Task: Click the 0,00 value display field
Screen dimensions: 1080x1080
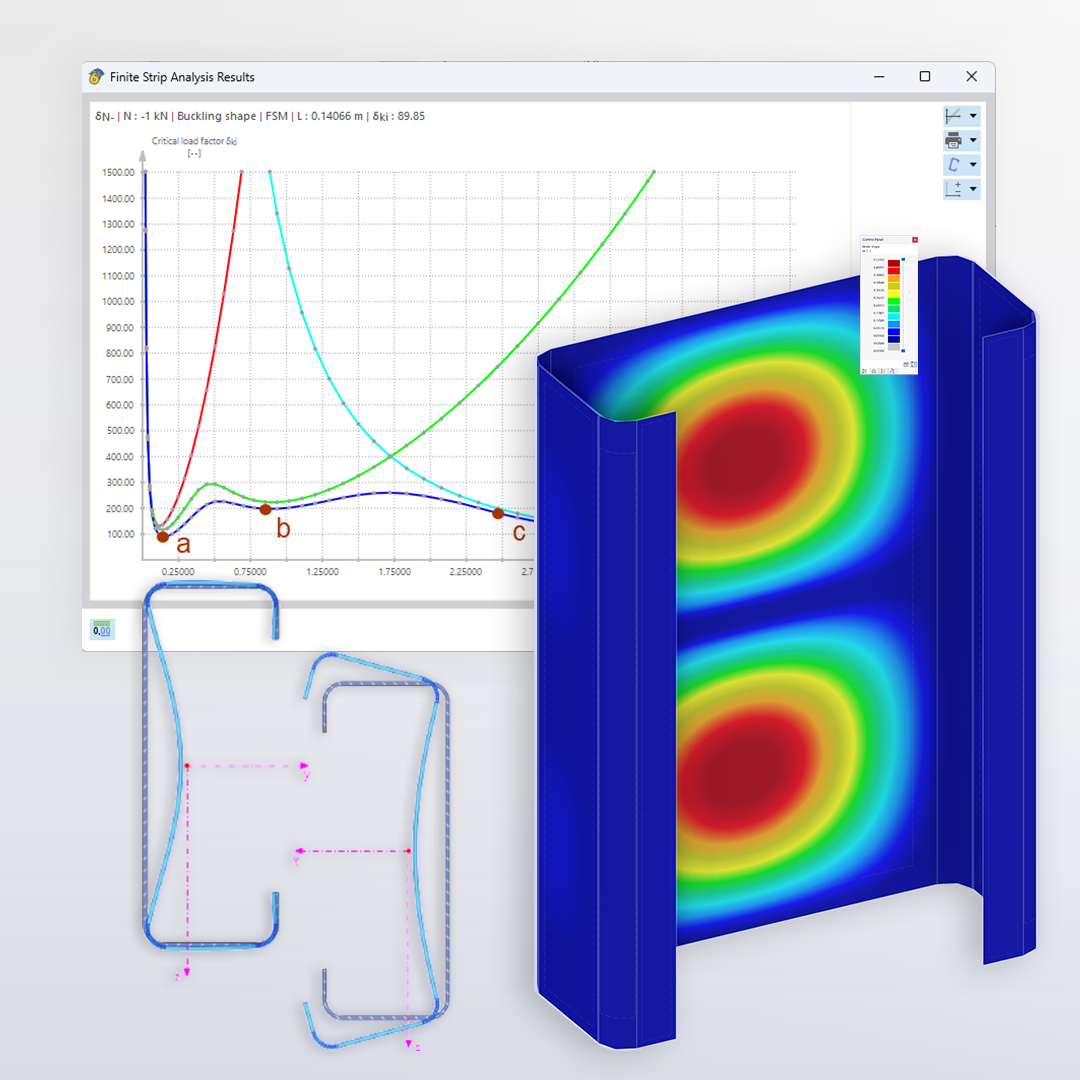Action: (x=102, y=628)
